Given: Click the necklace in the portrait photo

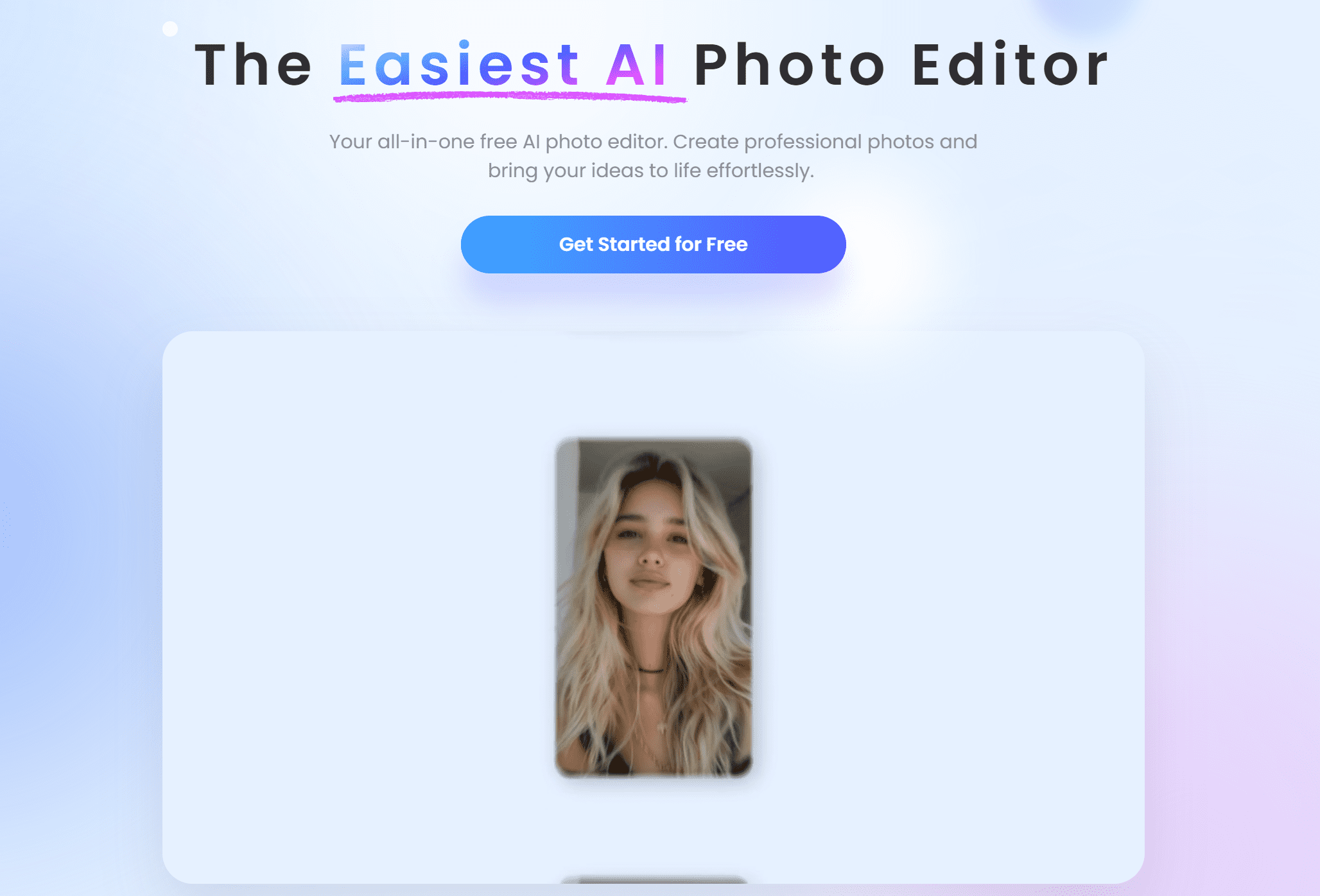Looking at the screenshot, I should point(652,671).
